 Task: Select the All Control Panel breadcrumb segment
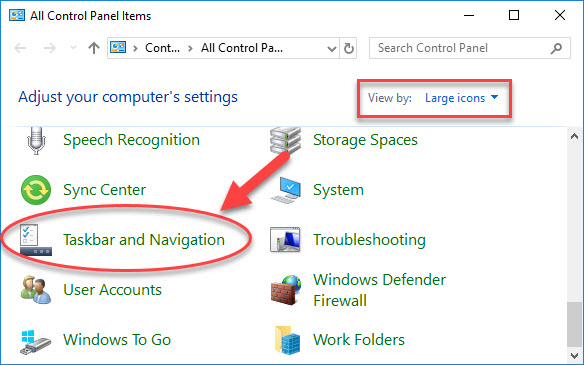click(242, 48)
